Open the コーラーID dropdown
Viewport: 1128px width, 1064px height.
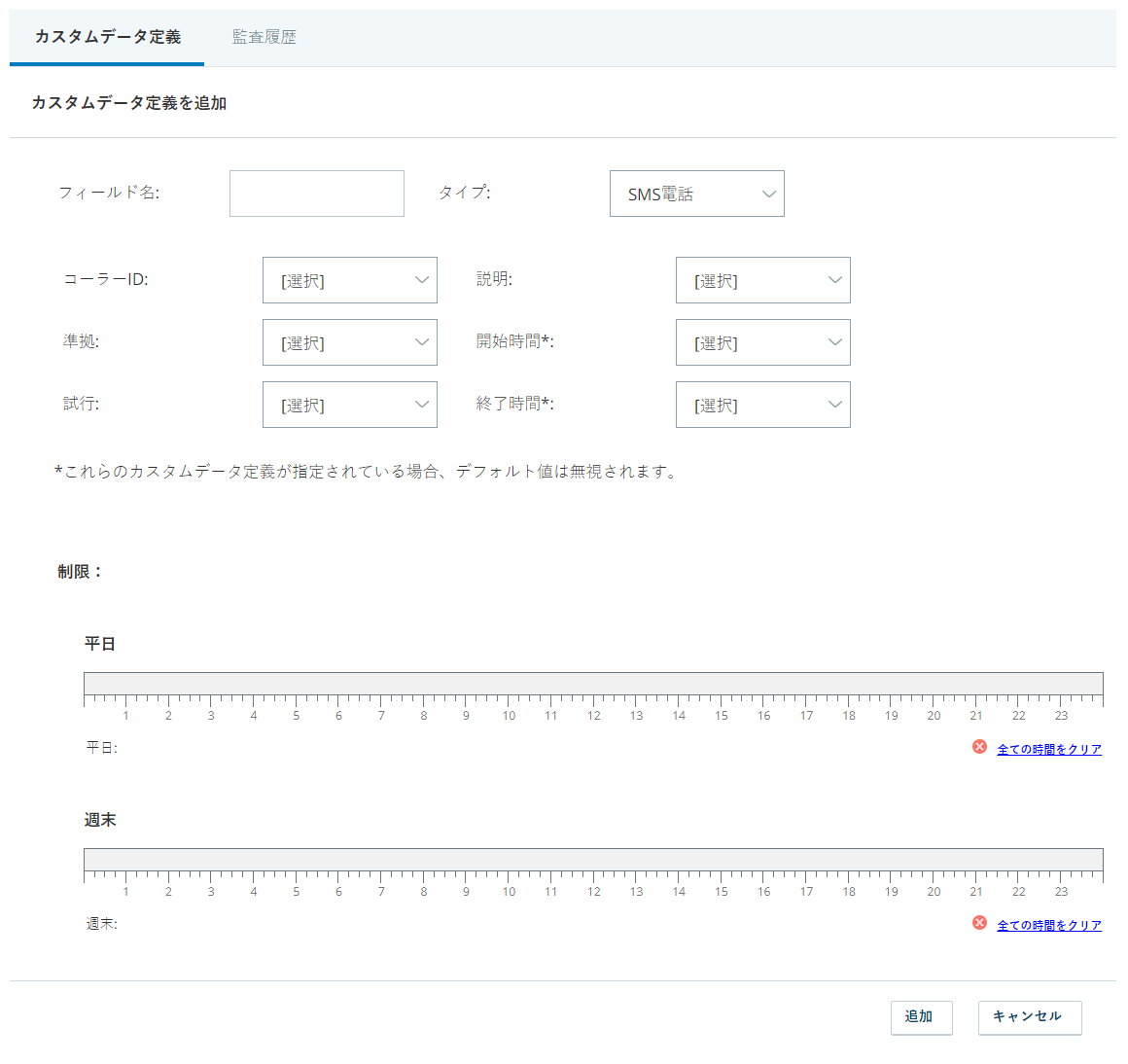[x=350, y=280]
